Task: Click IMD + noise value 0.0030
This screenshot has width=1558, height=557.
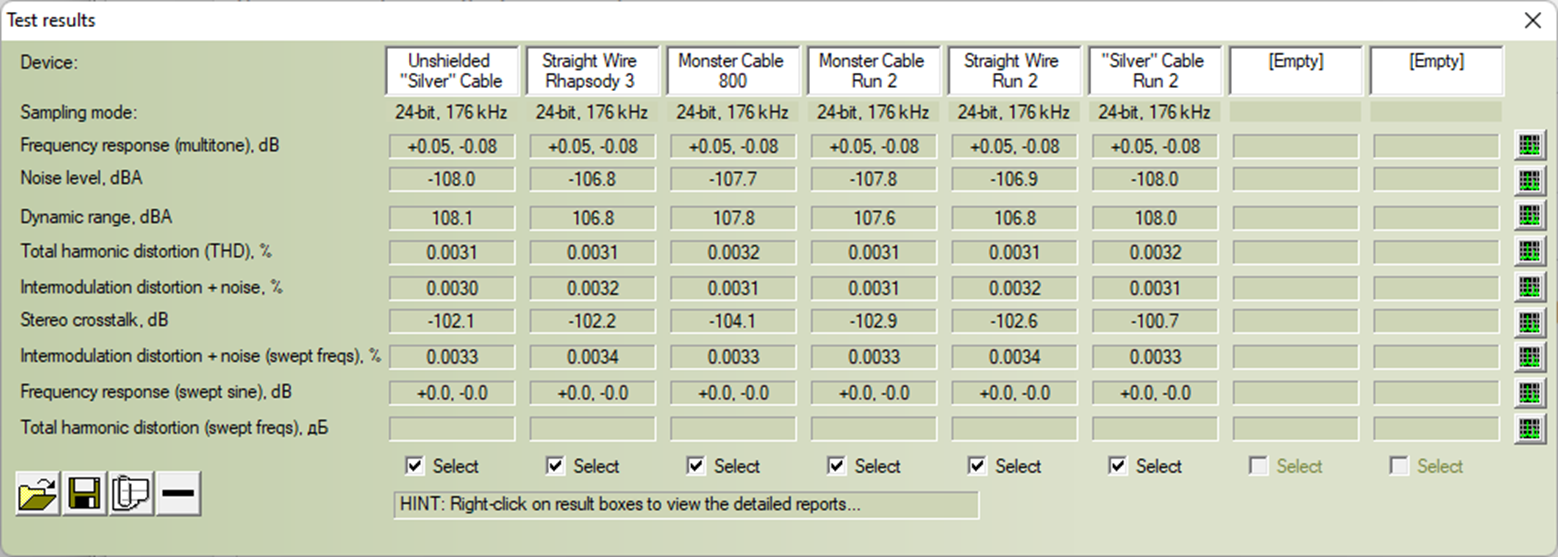Action: tap(452, 288)
